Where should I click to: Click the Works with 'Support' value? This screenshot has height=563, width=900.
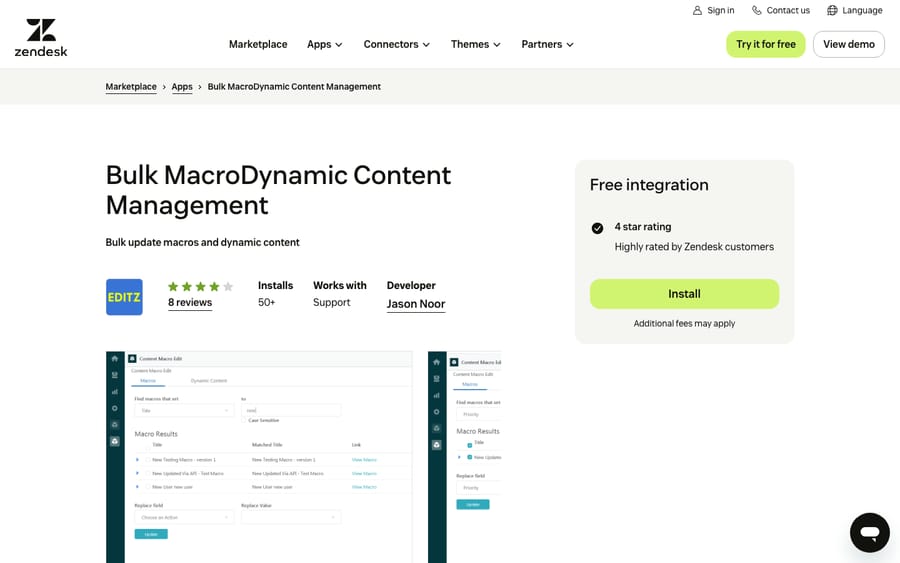click(x=331, y=302)
